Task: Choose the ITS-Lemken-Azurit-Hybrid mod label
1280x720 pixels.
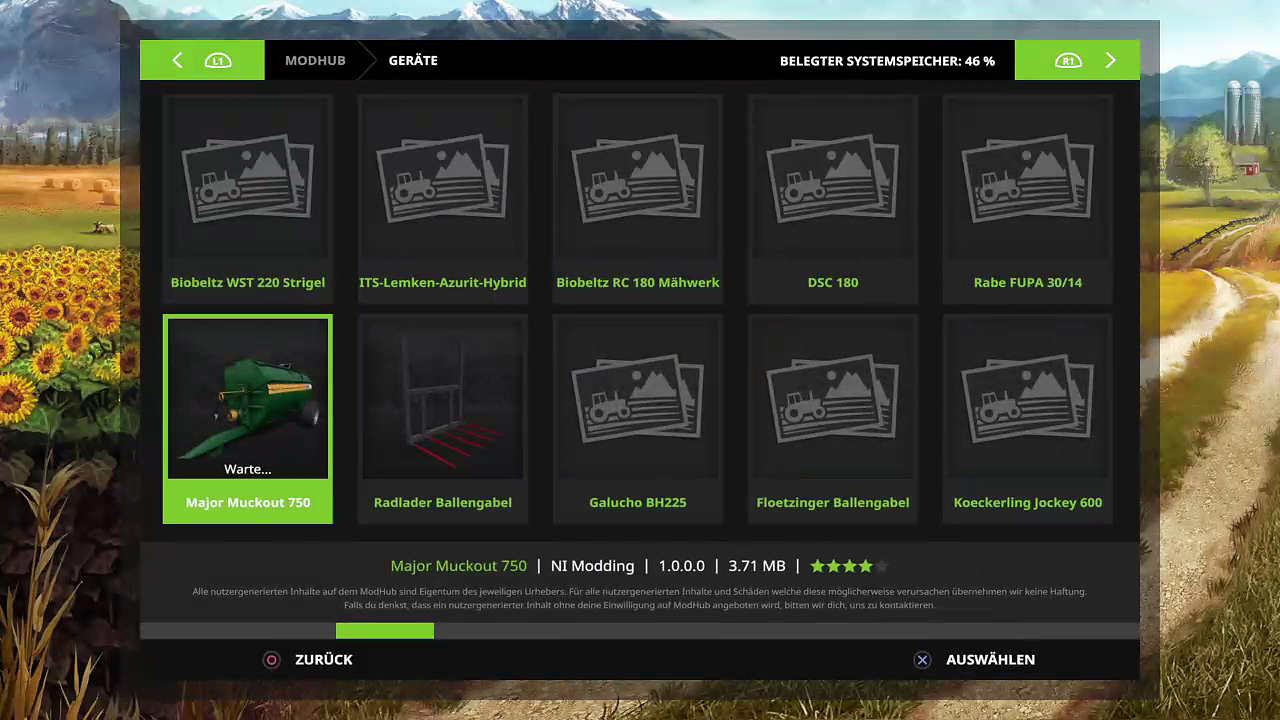Action: coord(443,283)
